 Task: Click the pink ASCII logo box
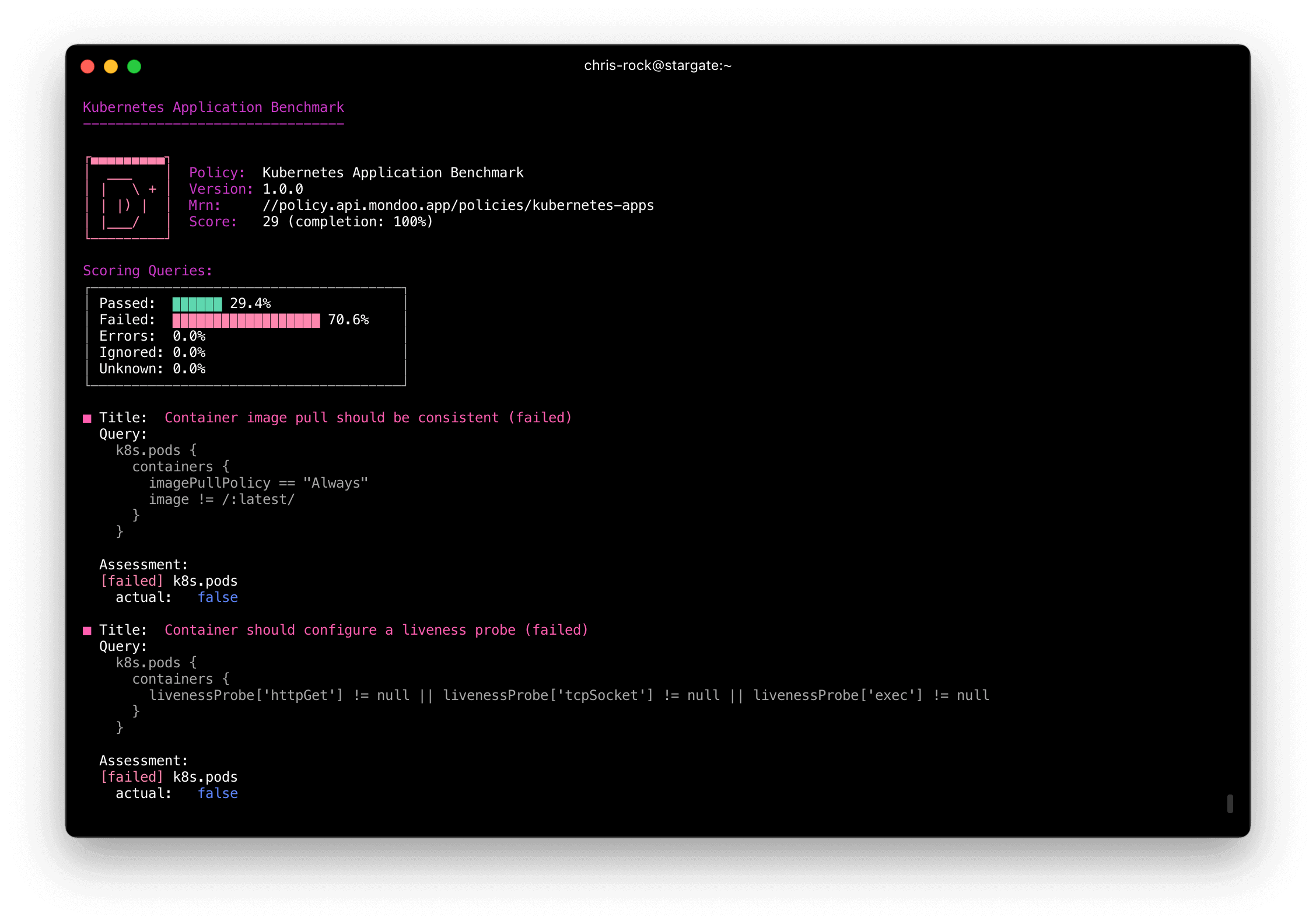point(127,197)
